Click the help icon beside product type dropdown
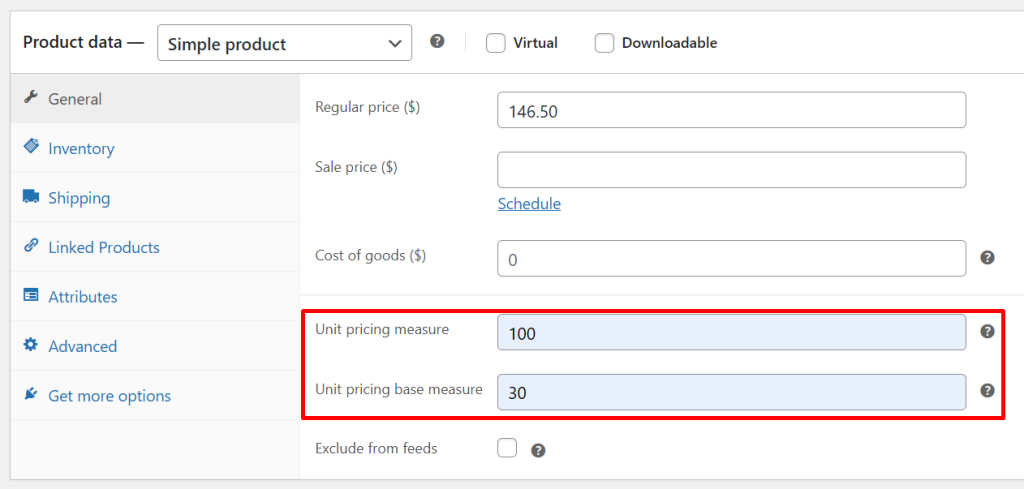Image resolution: width=1024 pixels, height=489 pixels. [x=437, y=42]
